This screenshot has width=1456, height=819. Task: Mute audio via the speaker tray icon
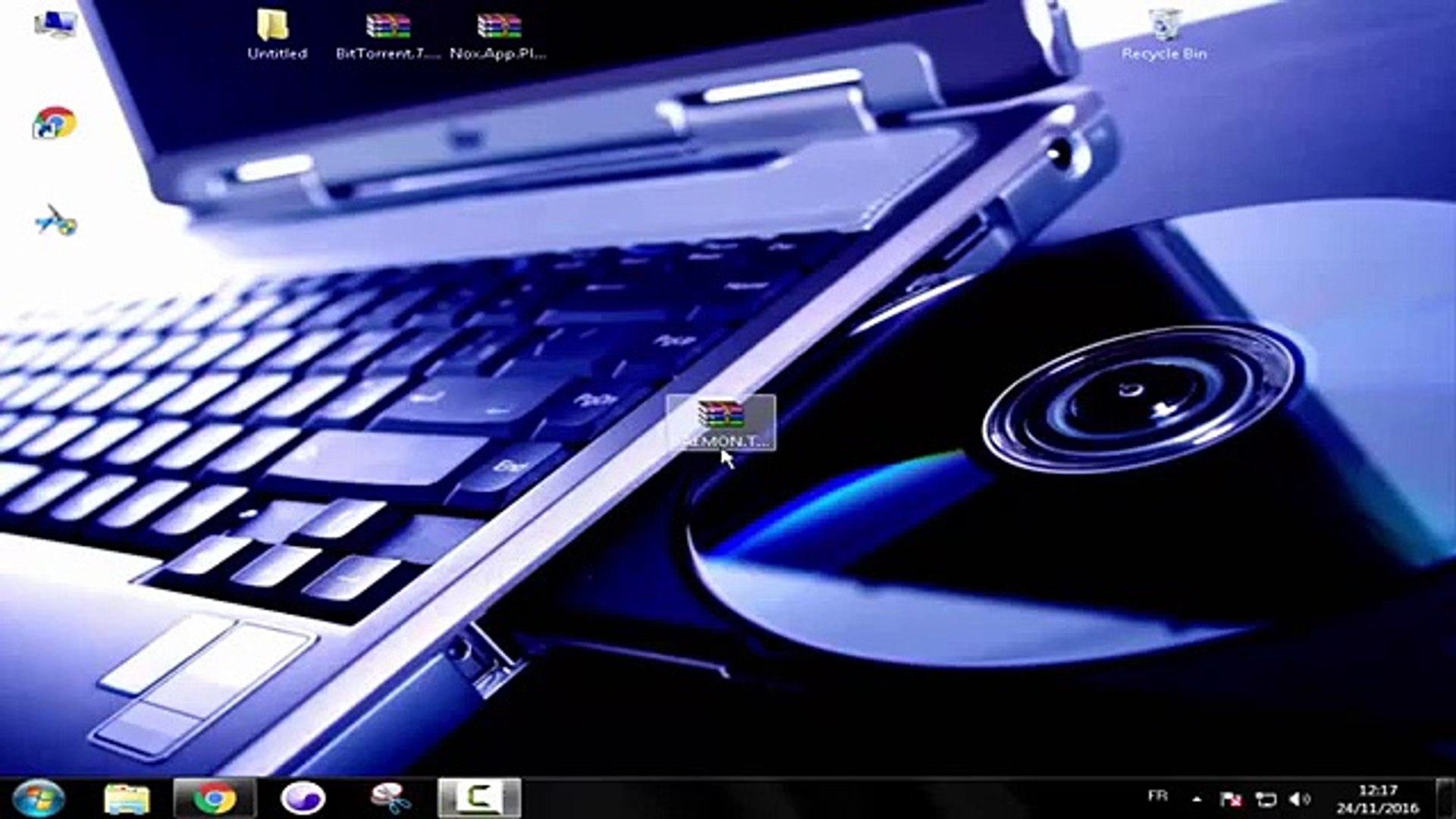pos(1299,798)
